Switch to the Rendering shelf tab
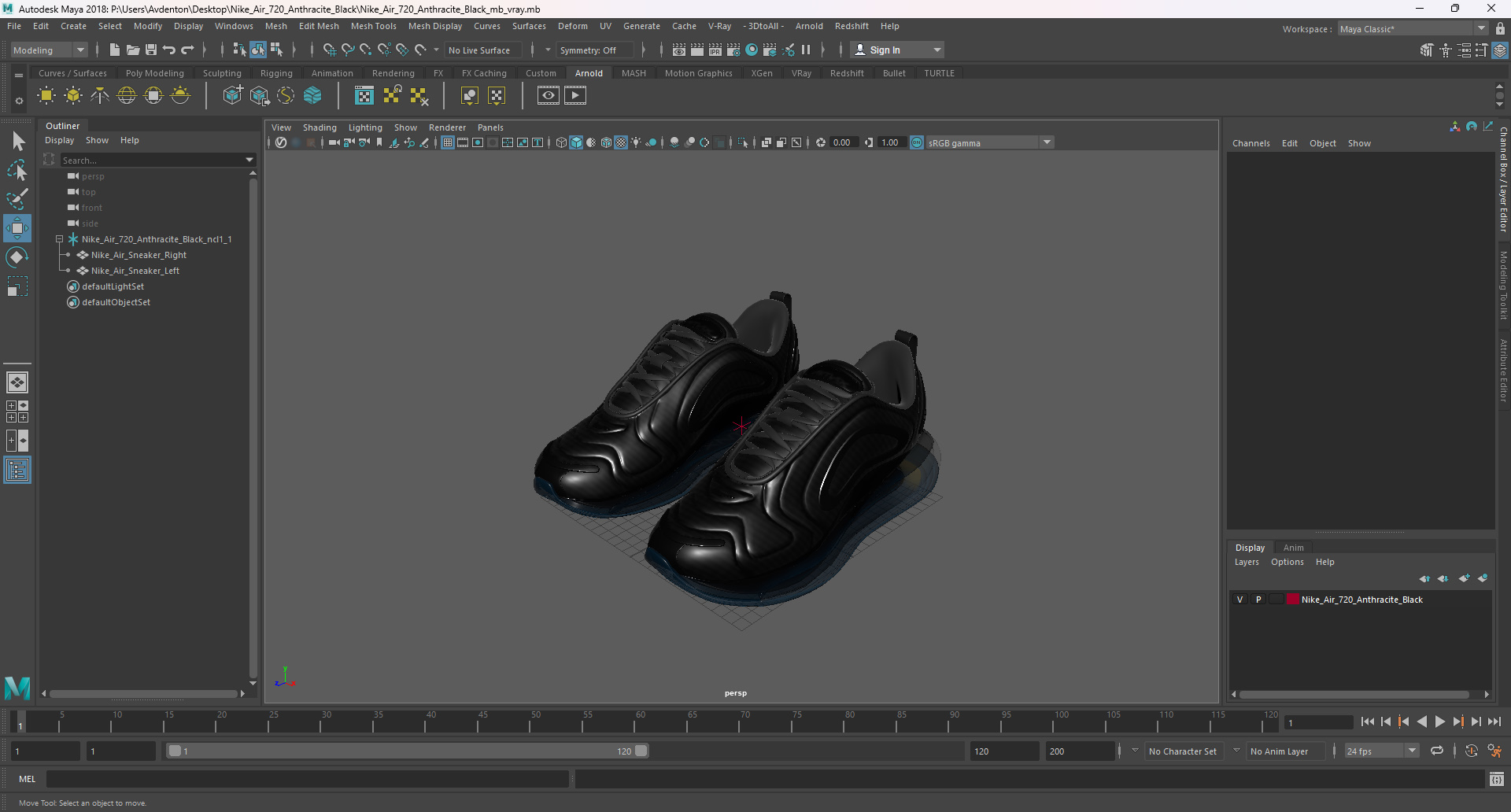The width and height of the screenshot is (1511, 812). click(393, 73)
